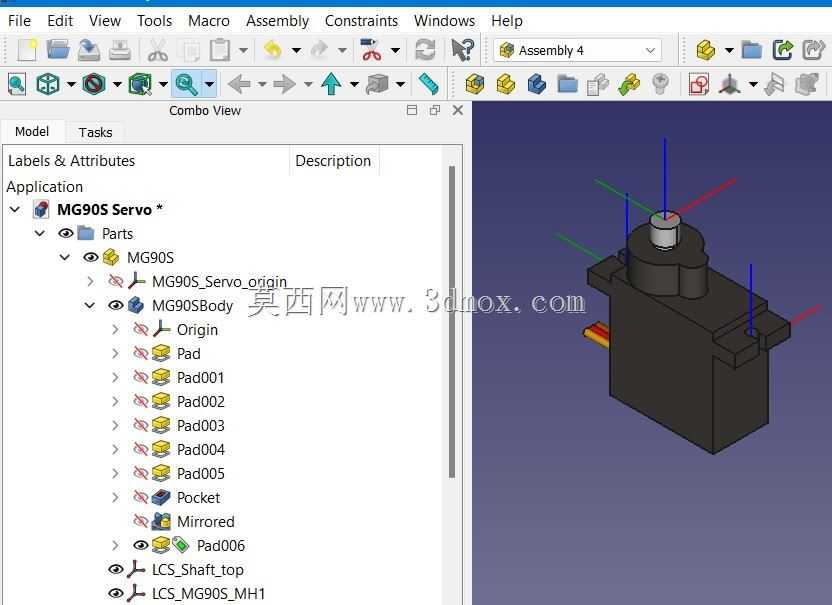Show hidden MG90S_Servo_origin
The image size is (832, 605).
click(x=115, y=281)
